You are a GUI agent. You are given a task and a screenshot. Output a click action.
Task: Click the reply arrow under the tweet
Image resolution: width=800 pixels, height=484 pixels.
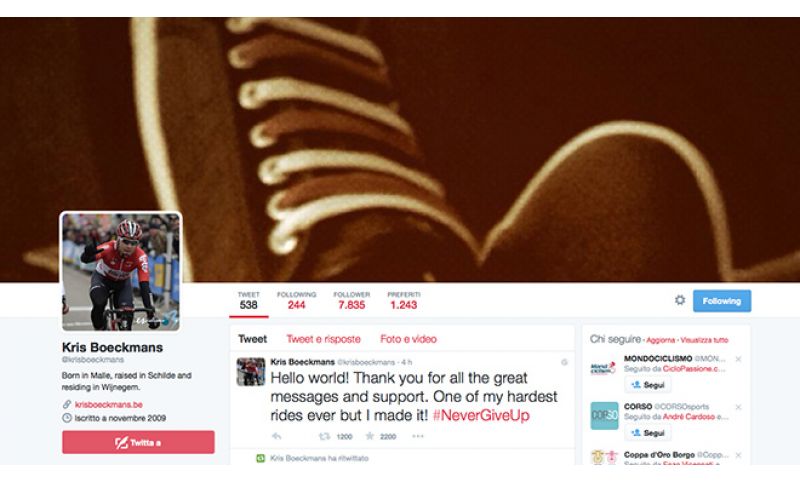click(x=277, y=436)
